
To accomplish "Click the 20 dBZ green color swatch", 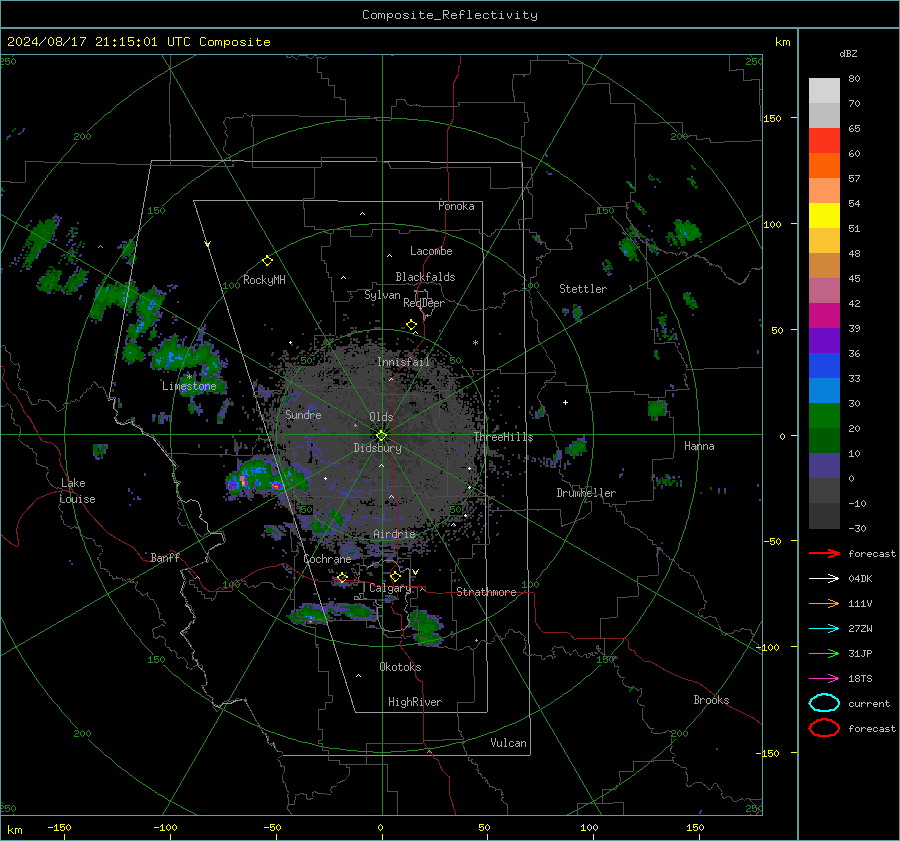I will (x=824, y=416).
